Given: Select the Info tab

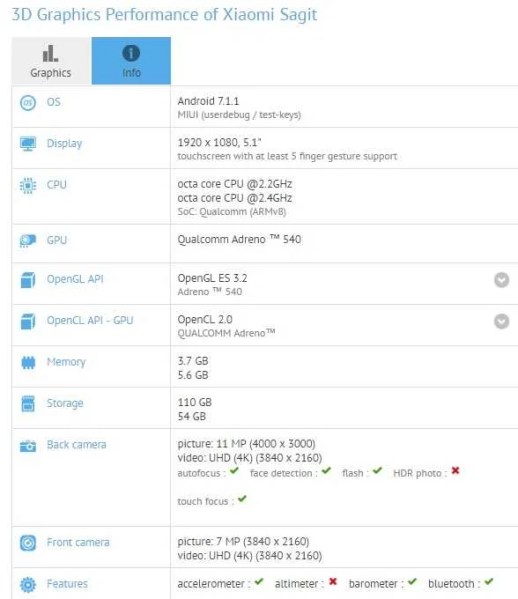Looking at the screenshot, I should (131, 61).
